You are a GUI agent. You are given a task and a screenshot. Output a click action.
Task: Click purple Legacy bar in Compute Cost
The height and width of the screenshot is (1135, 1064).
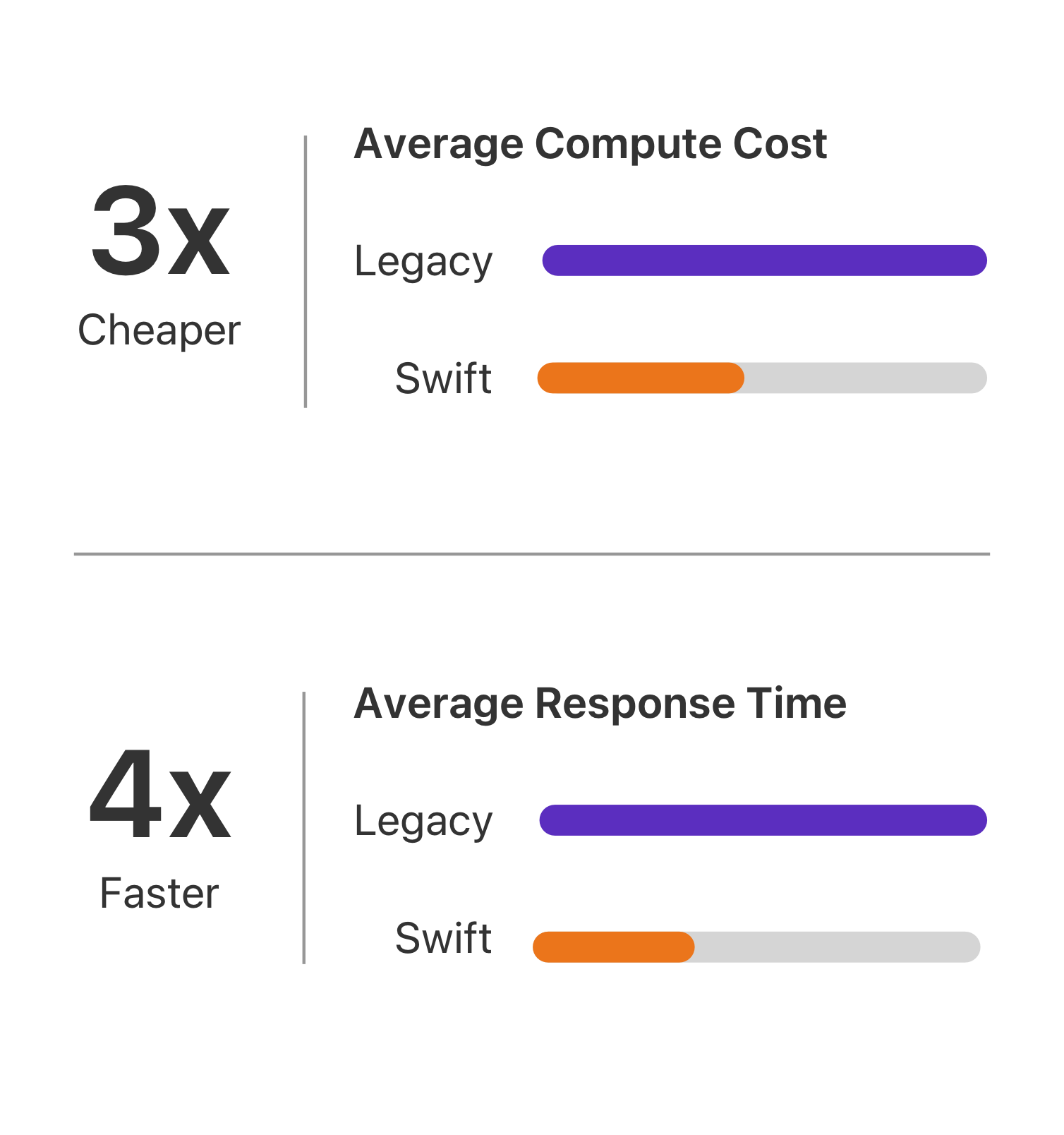click(x=764, y=260)
